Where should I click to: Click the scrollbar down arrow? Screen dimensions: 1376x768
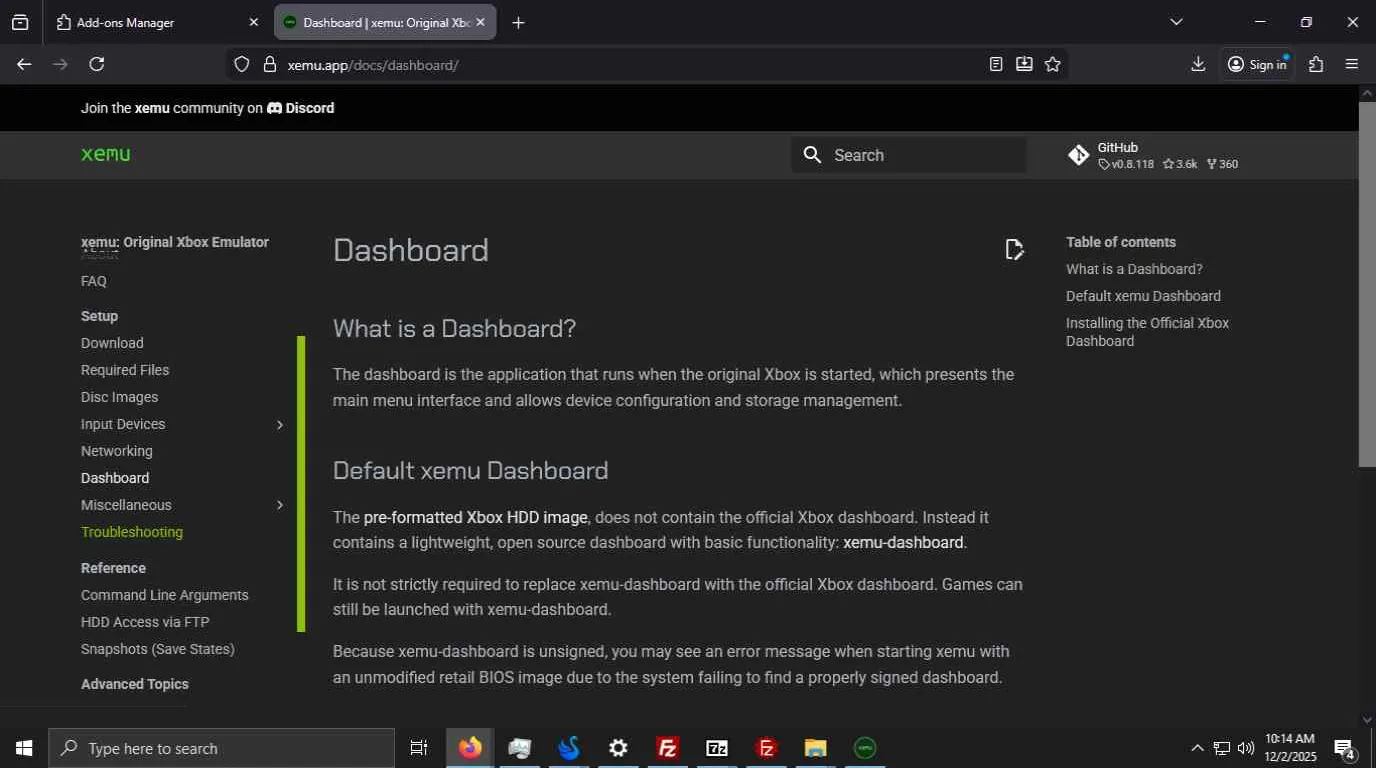[1367, 719]
